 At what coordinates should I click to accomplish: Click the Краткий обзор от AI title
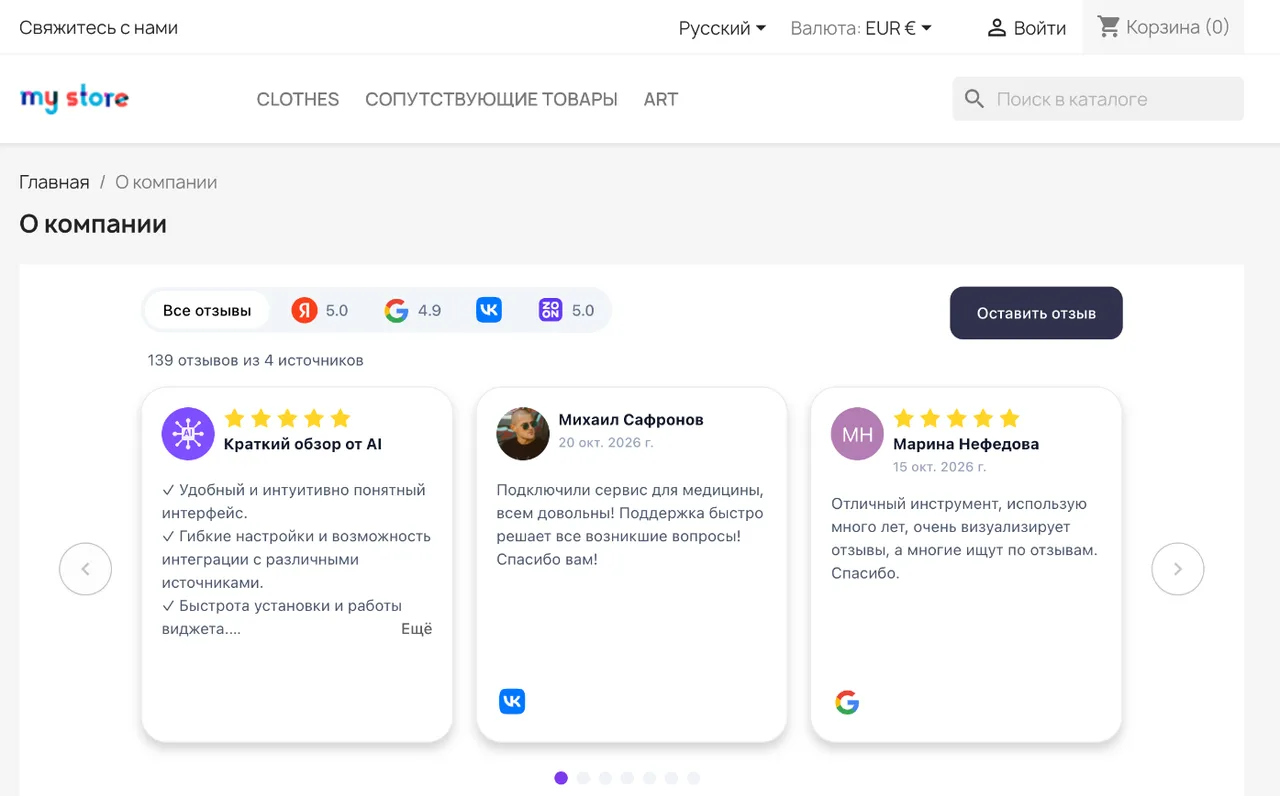pyautogui.click(x=303, y=444)
